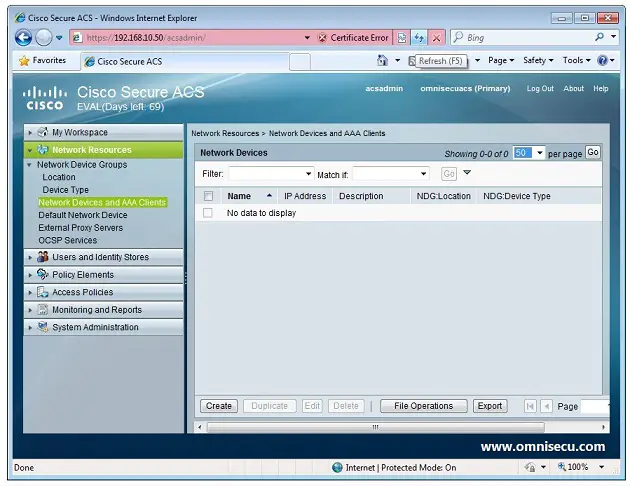Expand Users and Identity Stores section
This screenshot has width=630, height=486.
coord(30,257)
